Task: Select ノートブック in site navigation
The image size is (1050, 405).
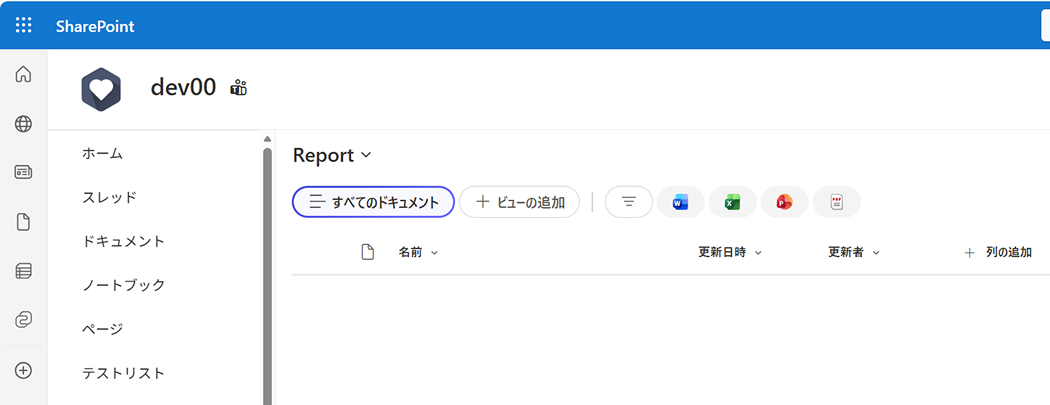Action: (124, 285)
